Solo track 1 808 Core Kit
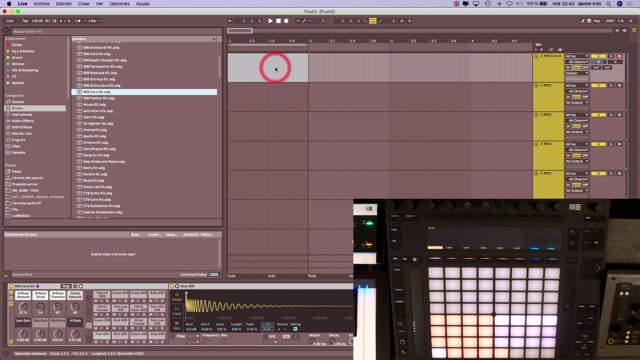 point(611,56)
